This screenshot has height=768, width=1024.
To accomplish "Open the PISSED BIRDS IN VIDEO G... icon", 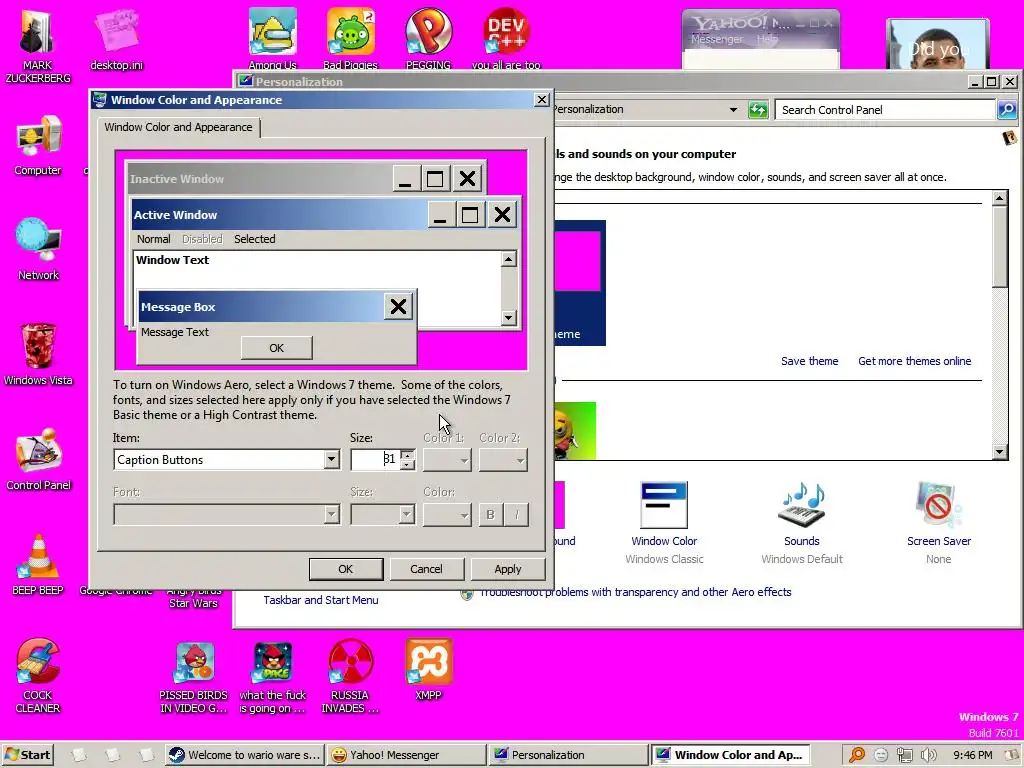I will (194, 677).
